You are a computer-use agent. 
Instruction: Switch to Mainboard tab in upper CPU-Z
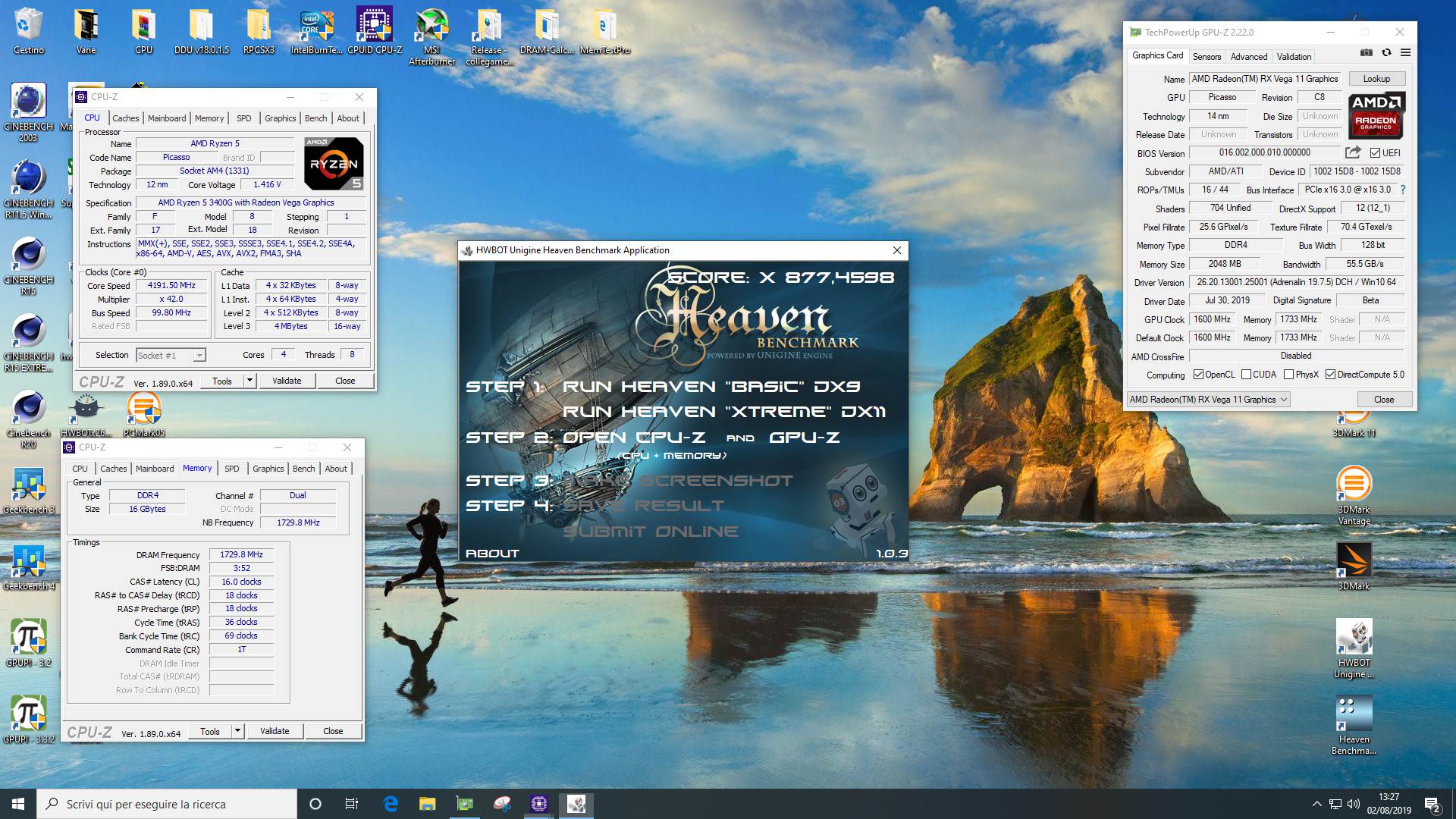(x=167, y=118)
